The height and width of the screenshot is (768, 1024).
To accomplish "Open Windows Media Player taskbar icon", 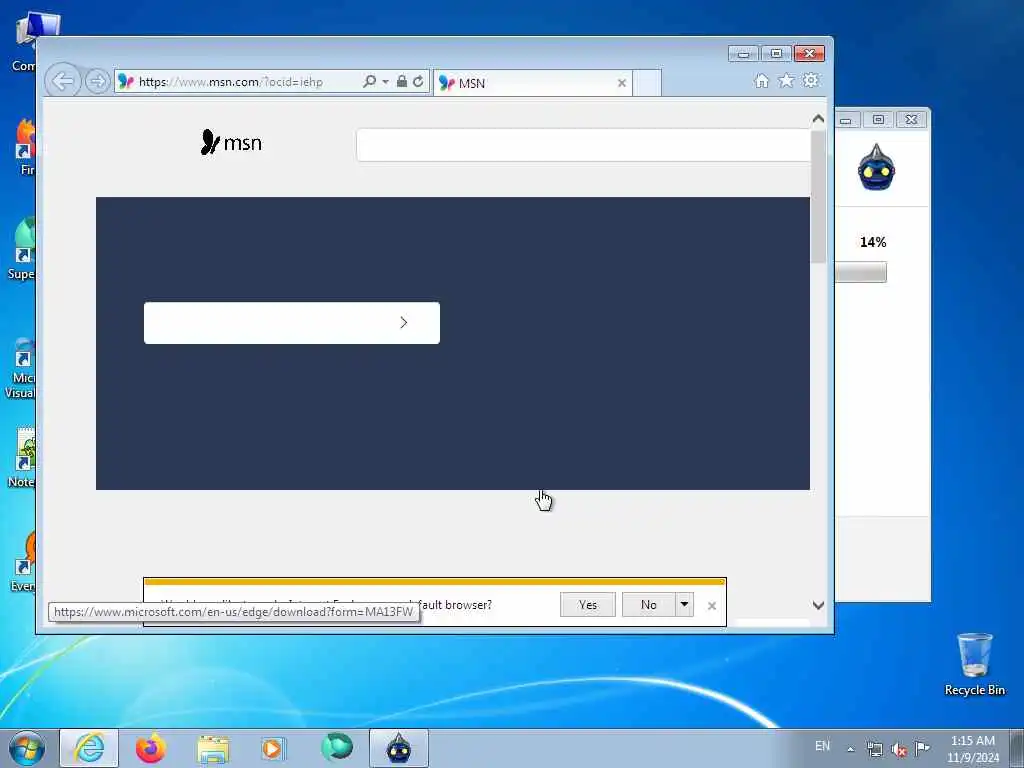I will [272, 748].
